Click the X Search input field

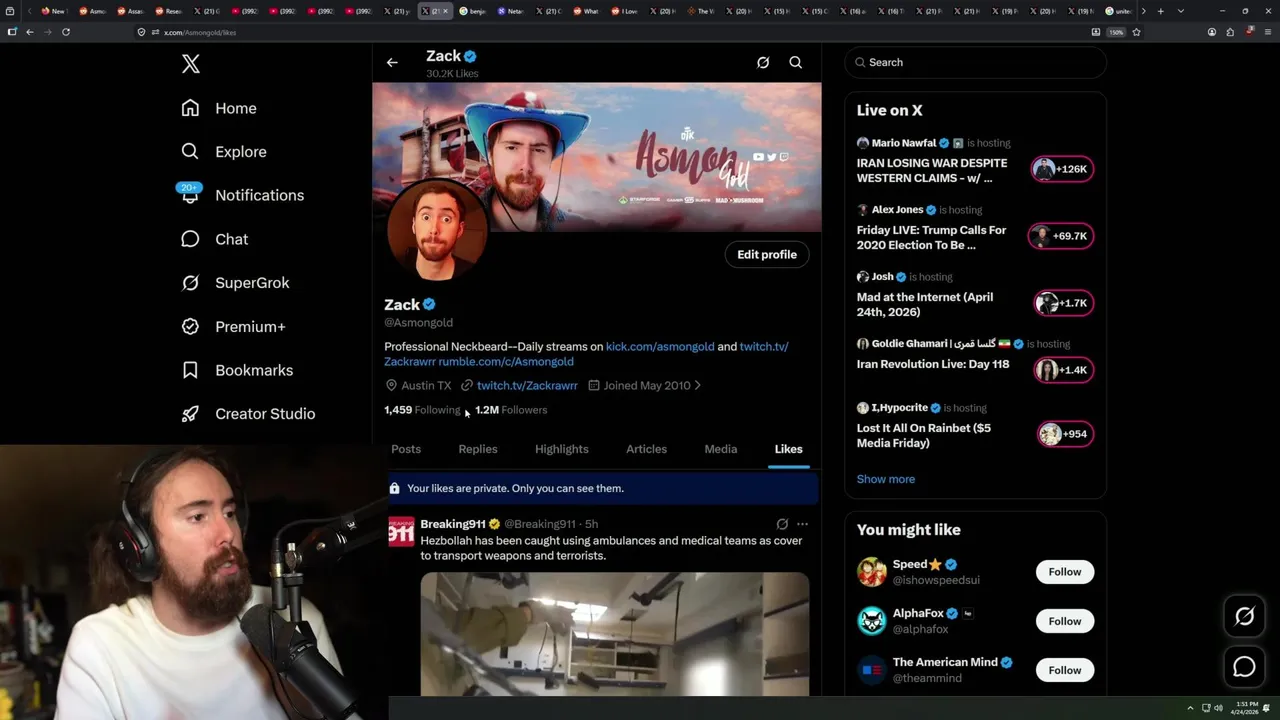pos(975,62)
